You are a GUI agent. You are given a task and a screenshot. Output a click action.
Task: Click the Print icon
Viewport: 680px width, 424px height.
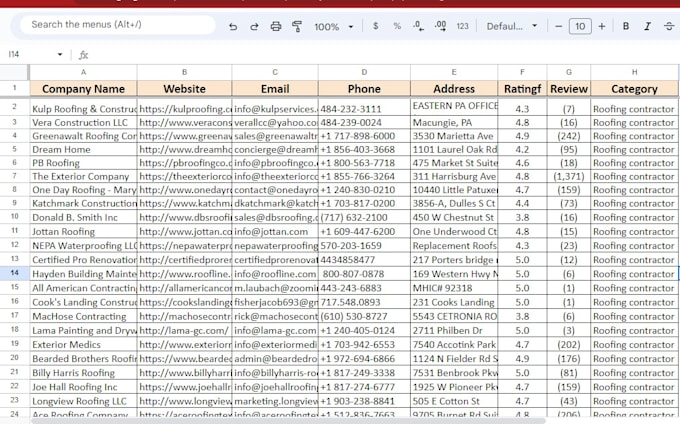point(275,26)
